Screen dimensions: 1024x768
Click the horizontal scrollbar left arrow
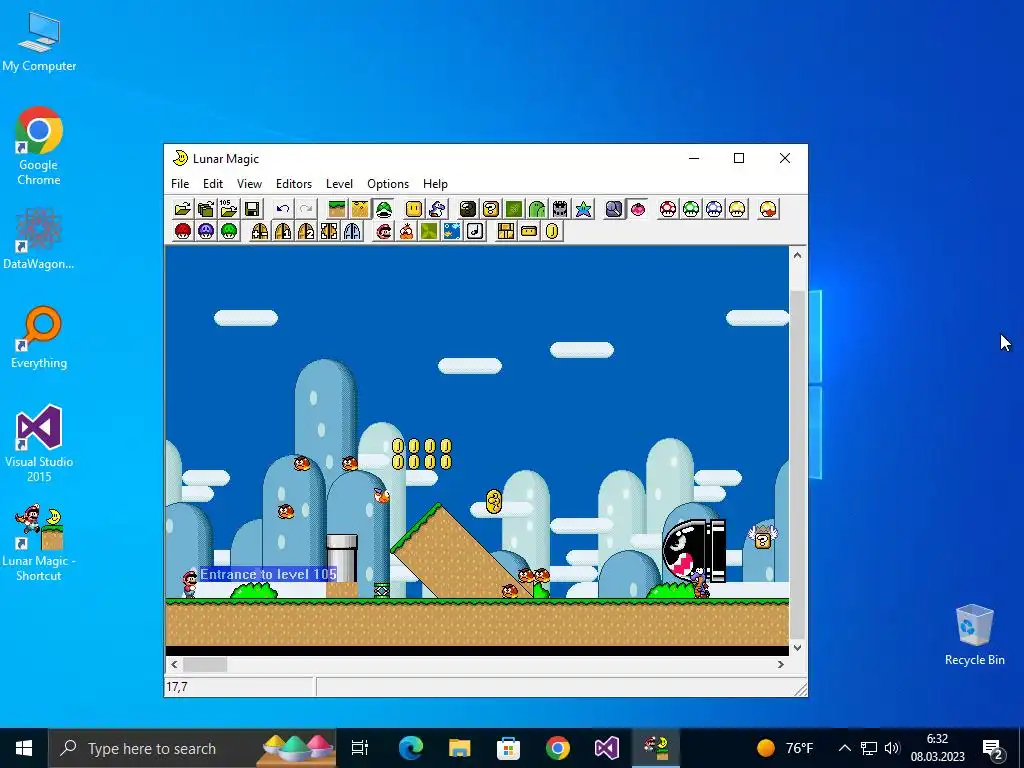pos(174,665)
